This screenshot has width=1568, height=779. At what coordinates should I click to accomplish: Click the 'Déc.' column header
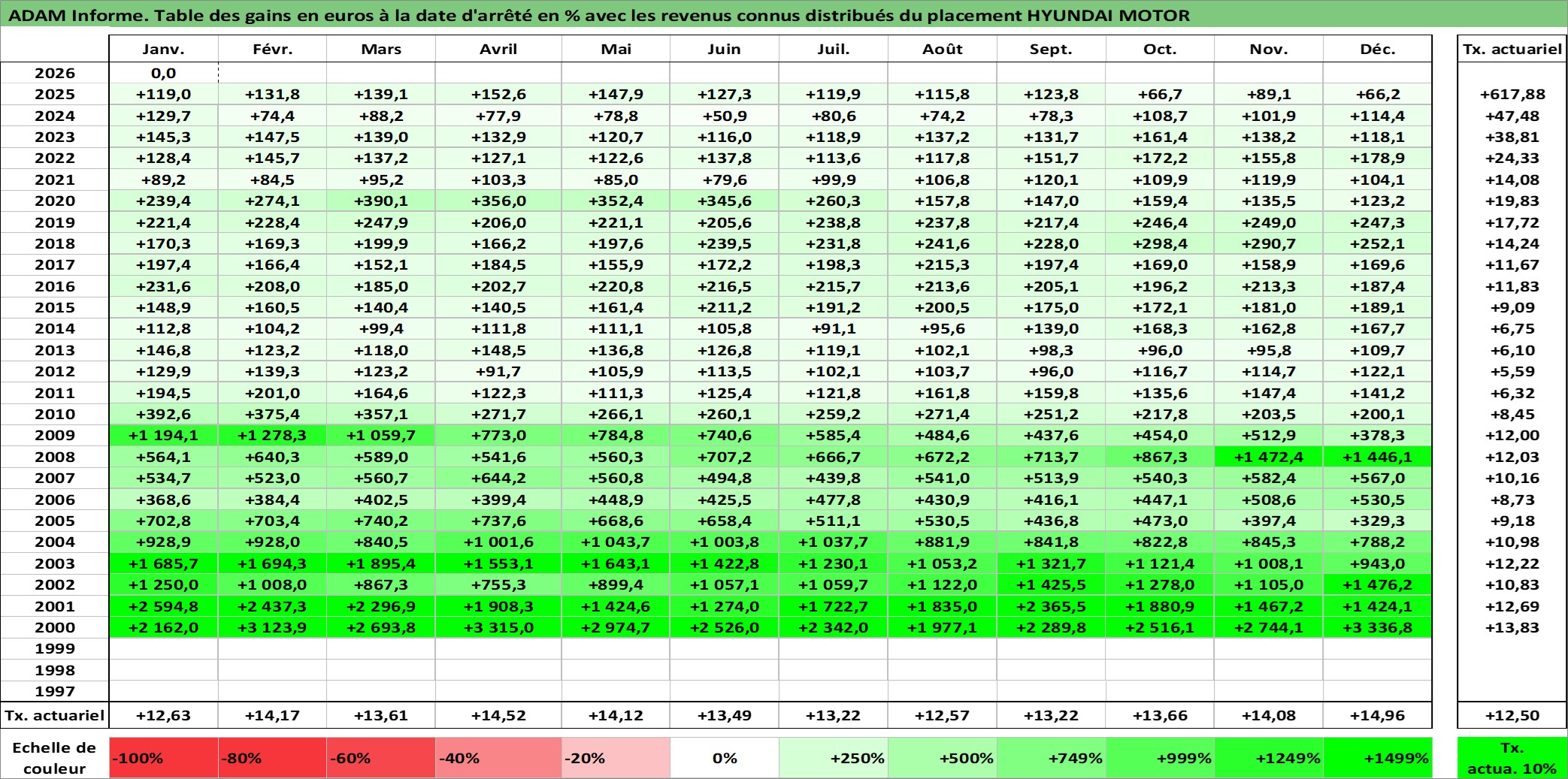1377,49
